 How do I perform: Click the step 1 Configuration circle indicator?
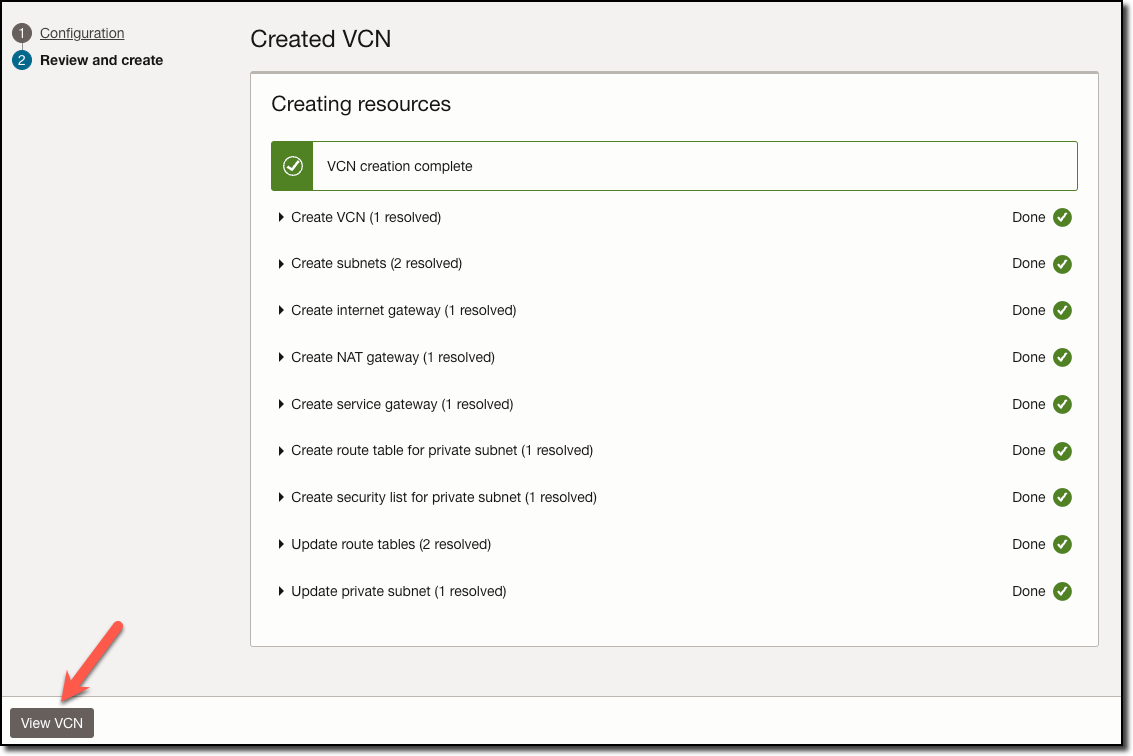[21, 32]
